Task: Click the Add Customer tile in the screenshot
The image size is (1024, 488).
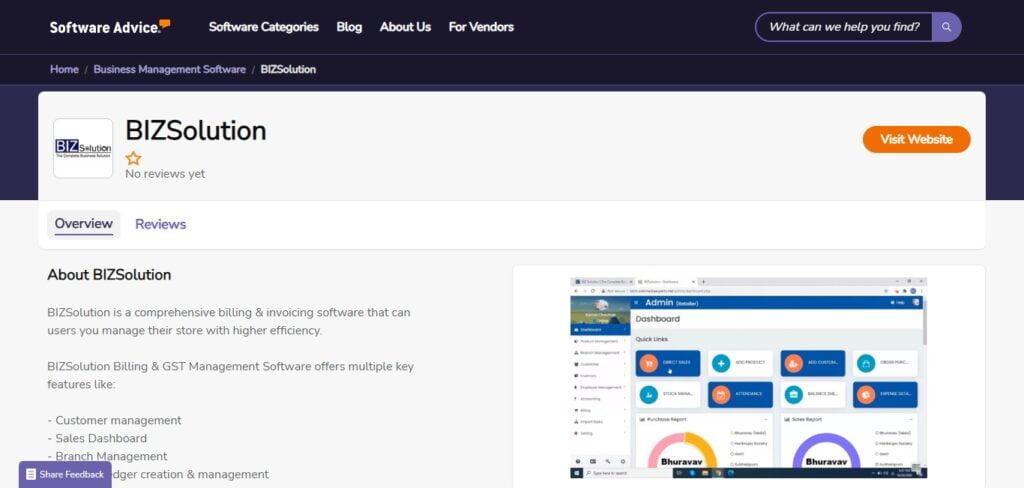Action: pos(812,363)
